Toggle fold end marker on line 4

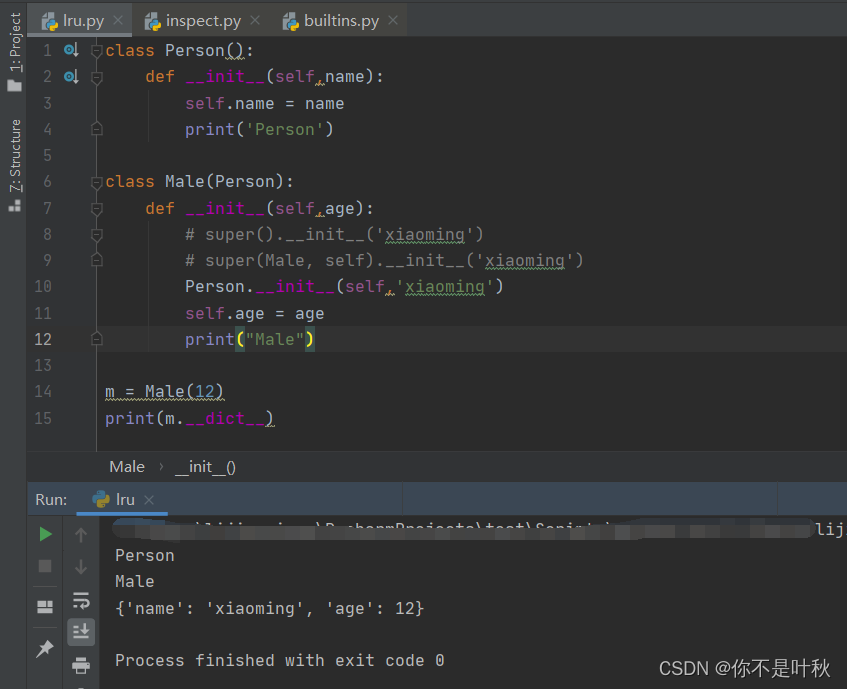97,129
